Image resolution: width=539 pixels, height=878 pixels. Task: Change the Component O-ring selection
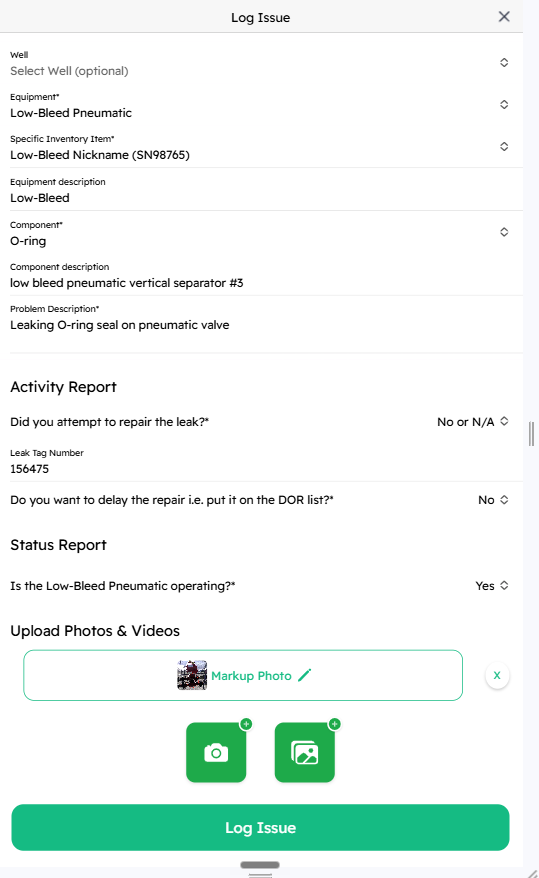pyautogui.click(x=261, y=233)
